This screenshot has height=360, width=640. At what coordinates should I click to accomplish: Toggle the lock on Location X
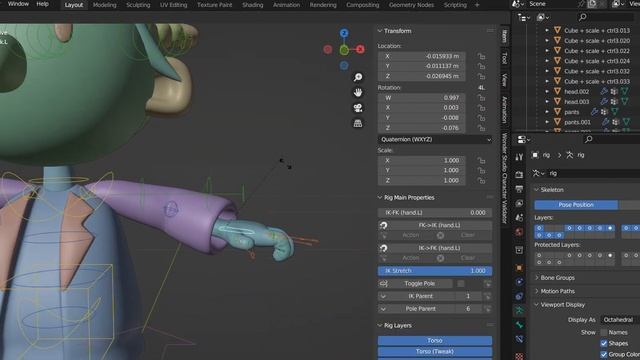pos(482,56)
